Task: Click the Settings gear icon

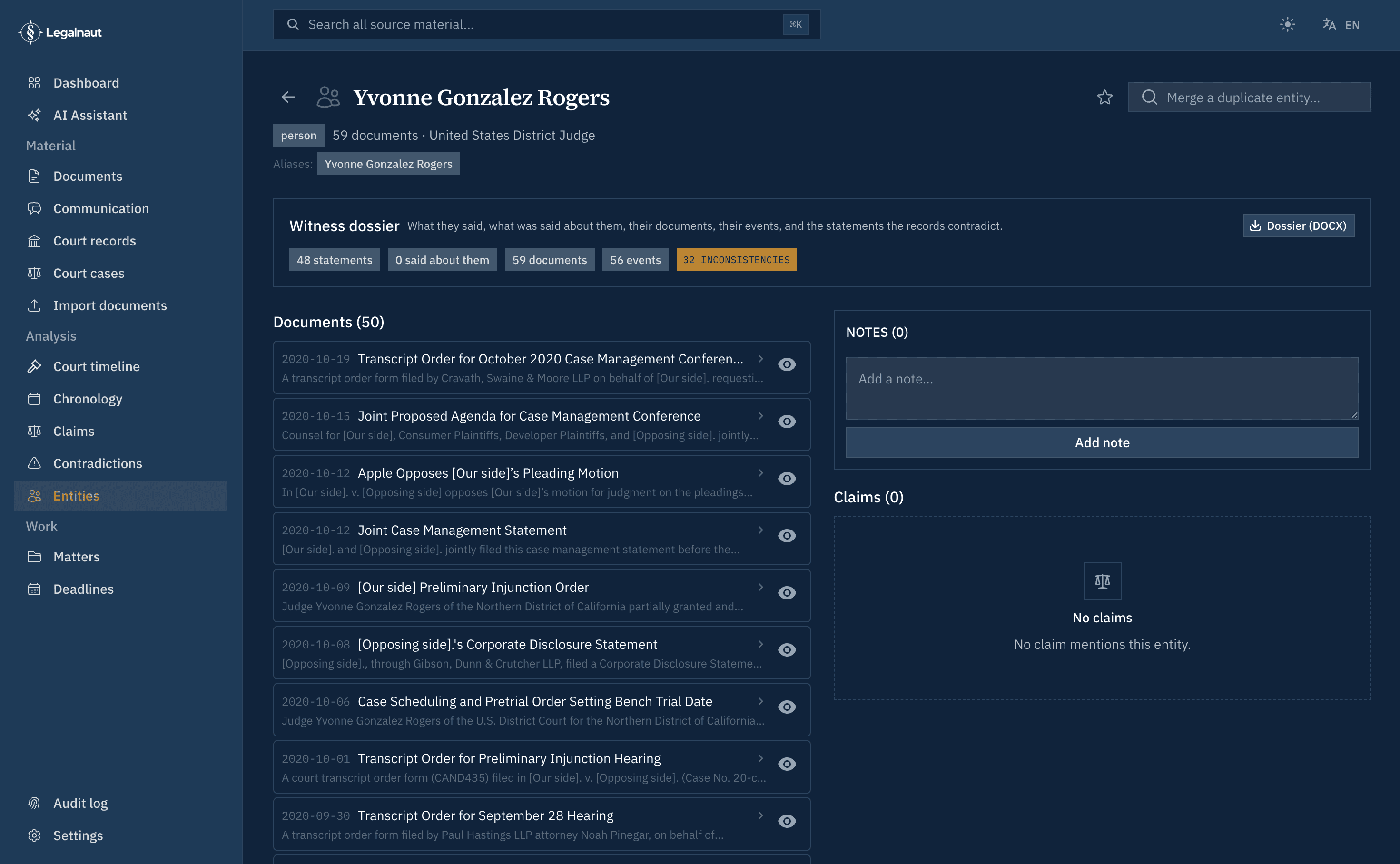Action: 34,835
